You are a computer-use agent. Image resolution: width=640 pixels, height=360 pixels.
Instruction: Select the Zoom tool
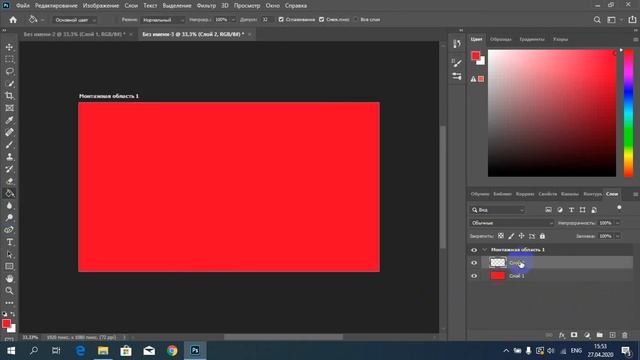pyautogui.click(x=9, y=291)
